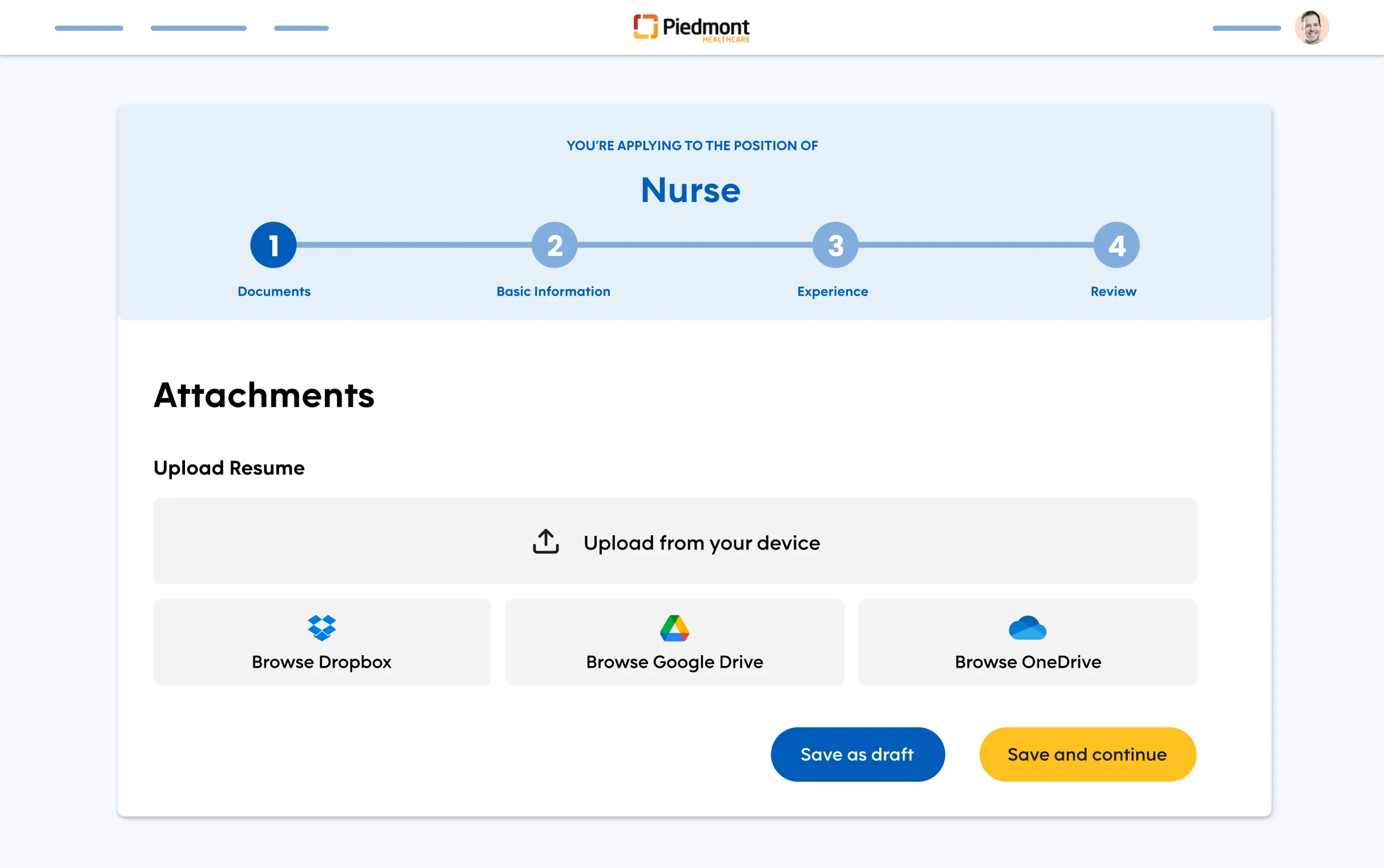Image resolution: width=1384 pixels, height=868 pixels.
Task: Click the Dropbox logo icon
Action: tap(321, 628)
